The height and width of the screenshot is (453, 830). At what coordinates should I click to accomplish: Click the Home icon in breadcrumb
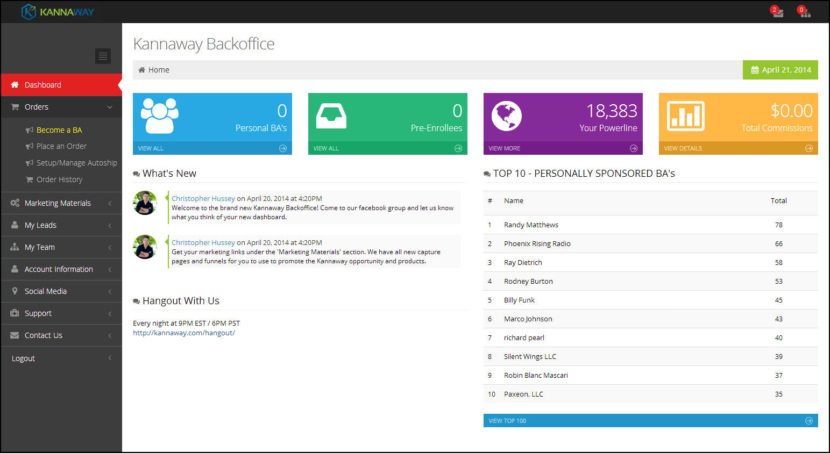141,70
